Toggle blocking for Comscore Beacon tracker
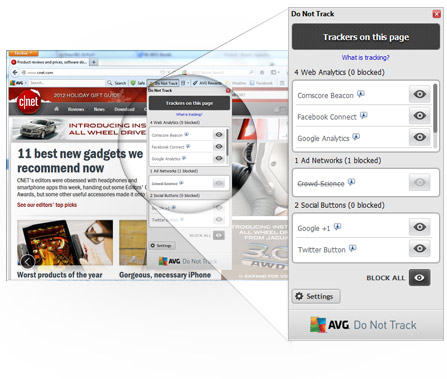The width and height of the screenshot is (447, 379). click(419, 94)
